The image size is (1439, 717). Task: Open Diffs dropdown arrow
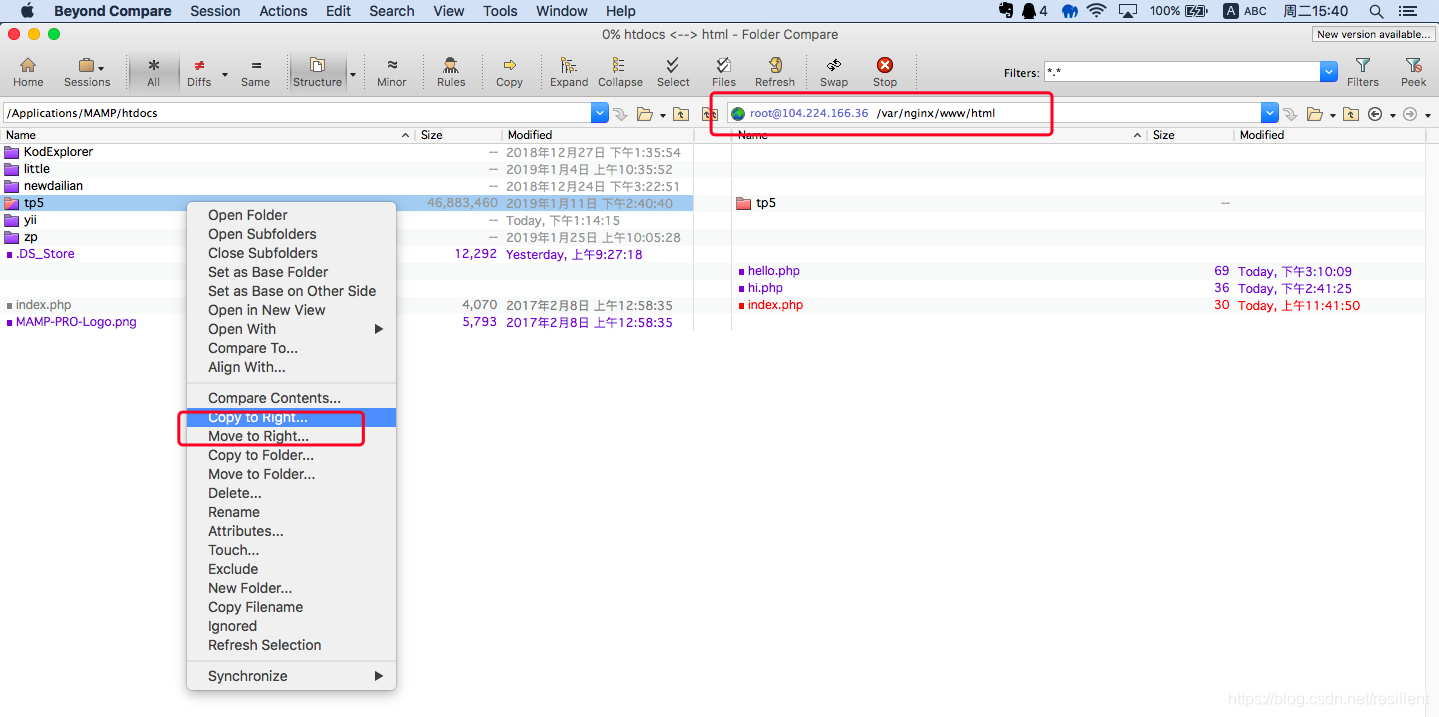point(224,74)
